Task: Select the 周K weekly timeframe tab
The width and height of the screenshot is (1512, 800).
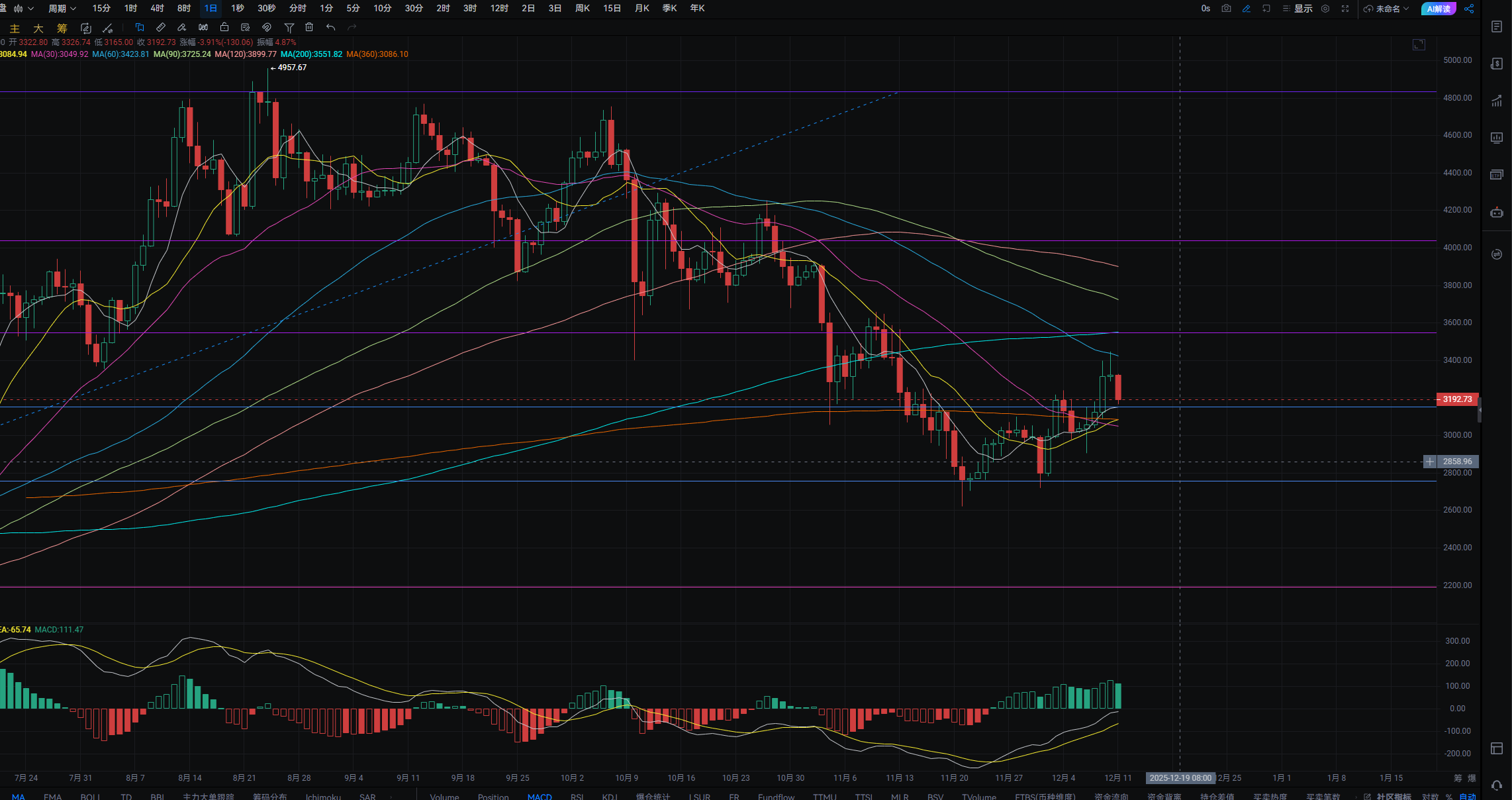Action: click(x=583, y=9)
